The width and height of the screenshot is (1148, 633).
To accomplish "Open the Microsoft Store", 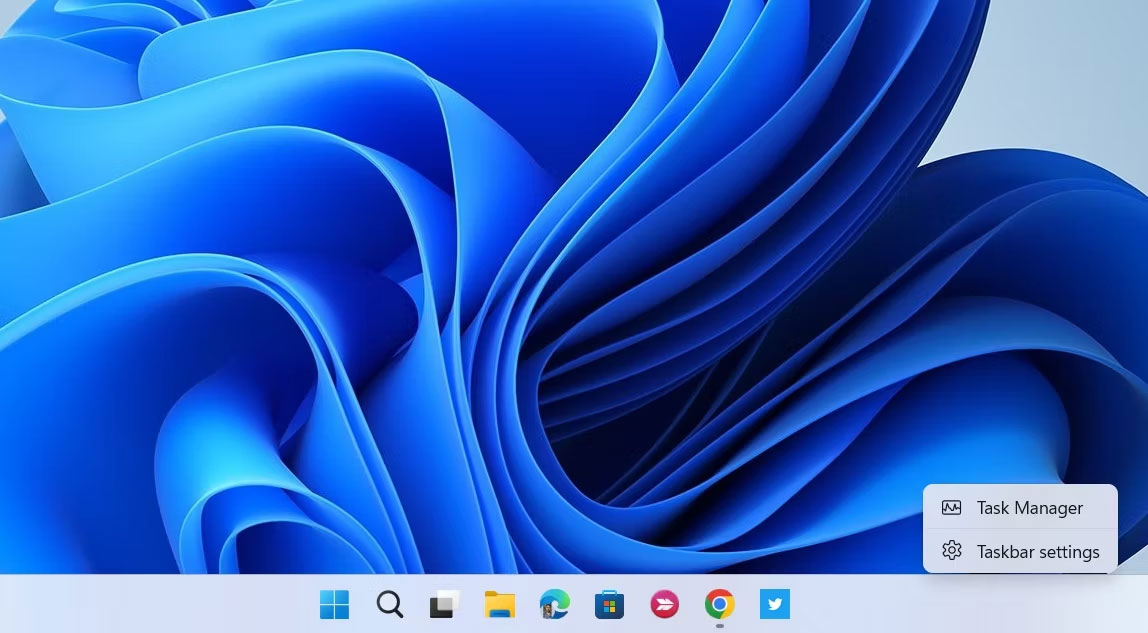I will click(608, 604).
